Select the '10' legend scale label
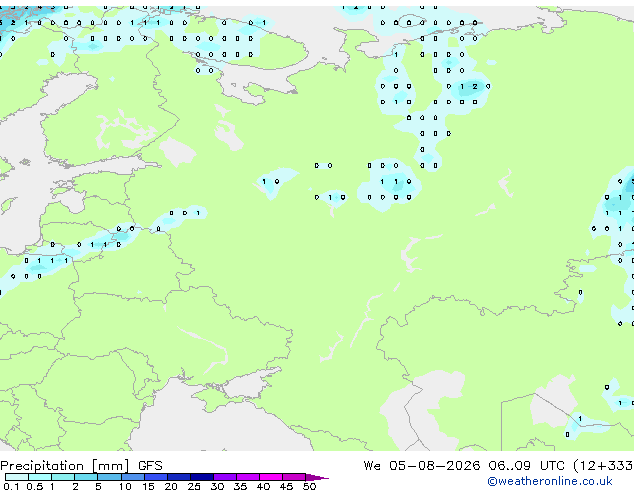This screenshot has height=490, width=634. coord(125,486)
